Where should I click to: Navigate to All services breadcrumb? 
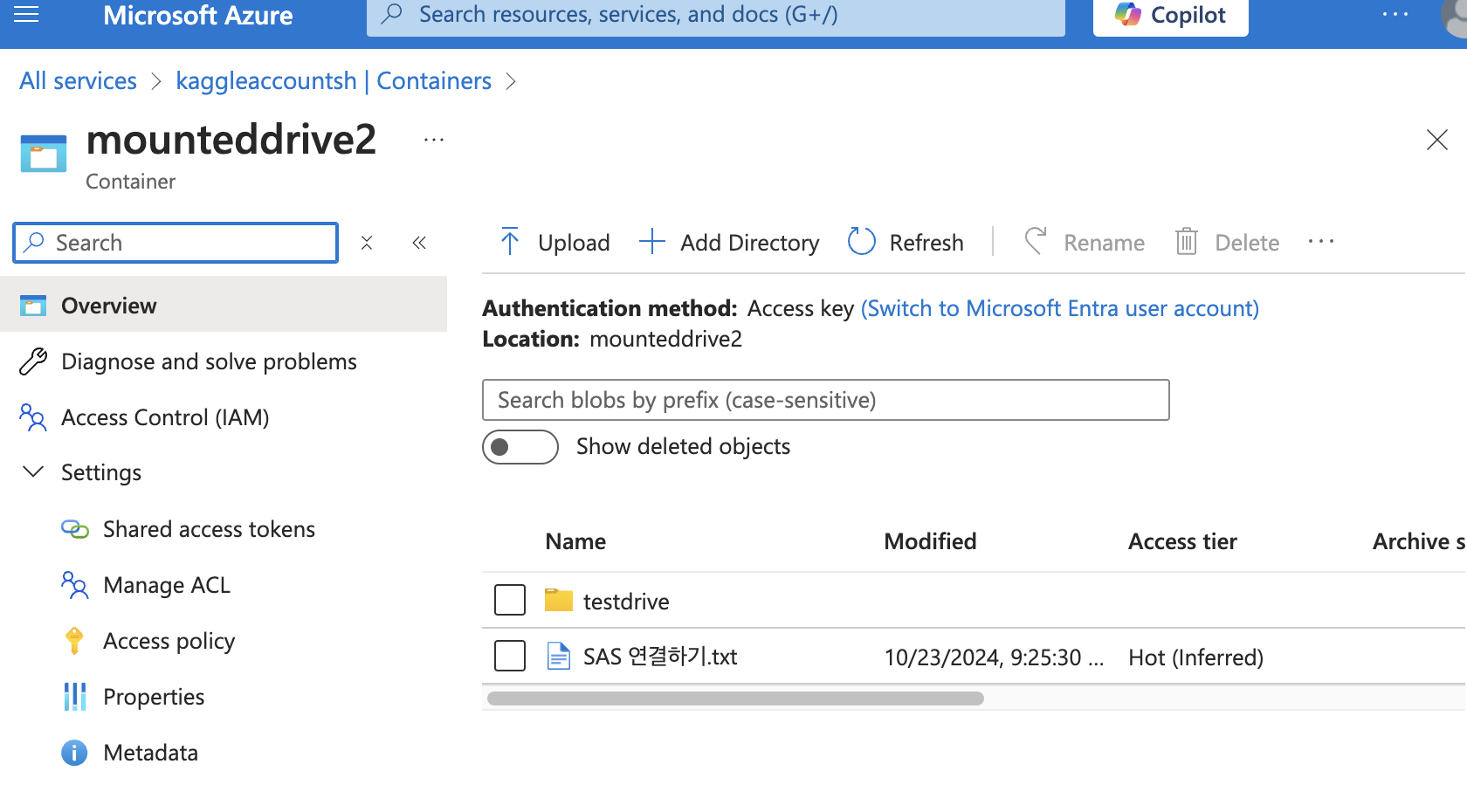pos(78,81)
